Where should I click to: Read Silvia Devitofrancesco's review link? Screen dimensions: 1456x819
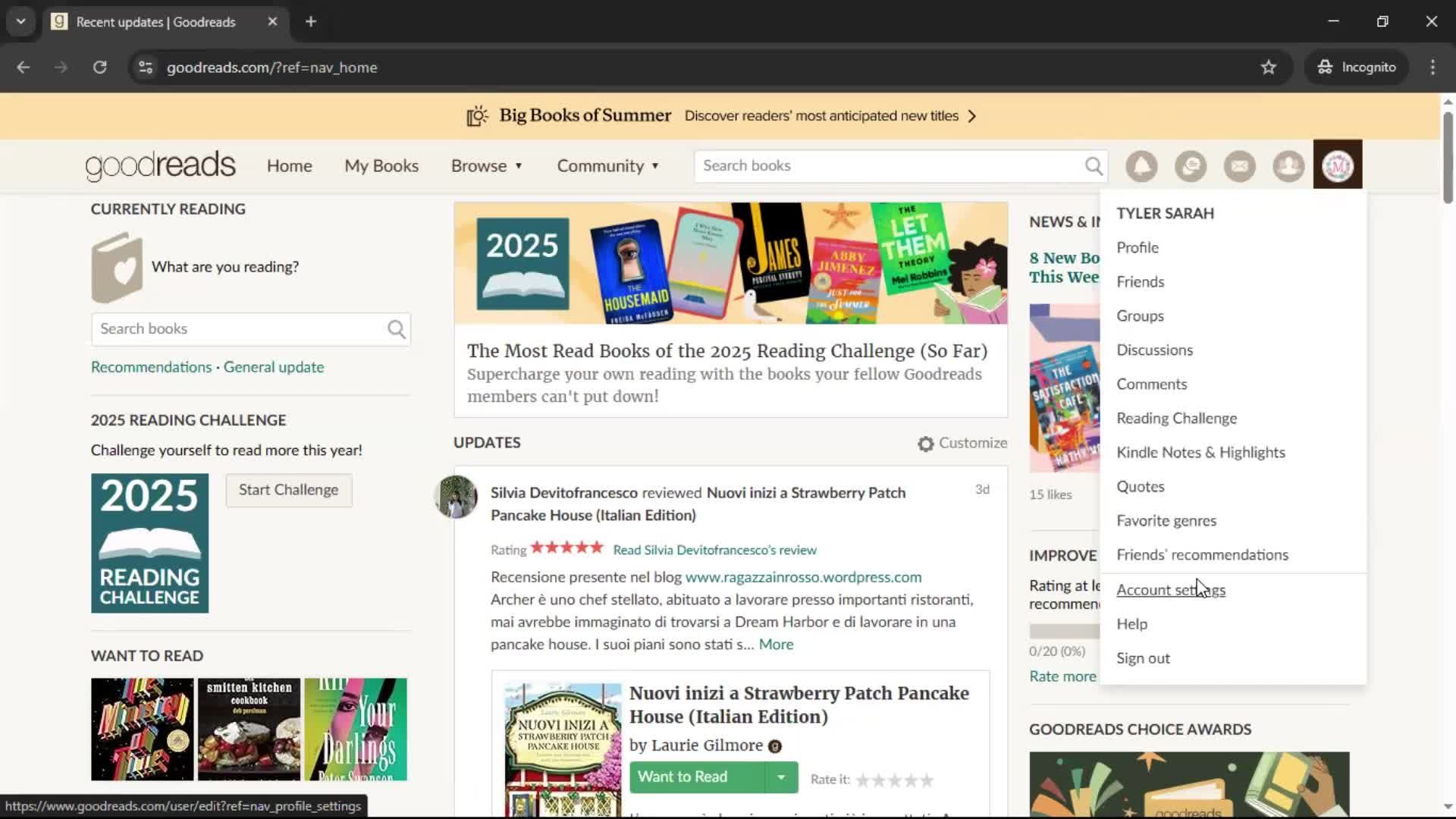714,550
